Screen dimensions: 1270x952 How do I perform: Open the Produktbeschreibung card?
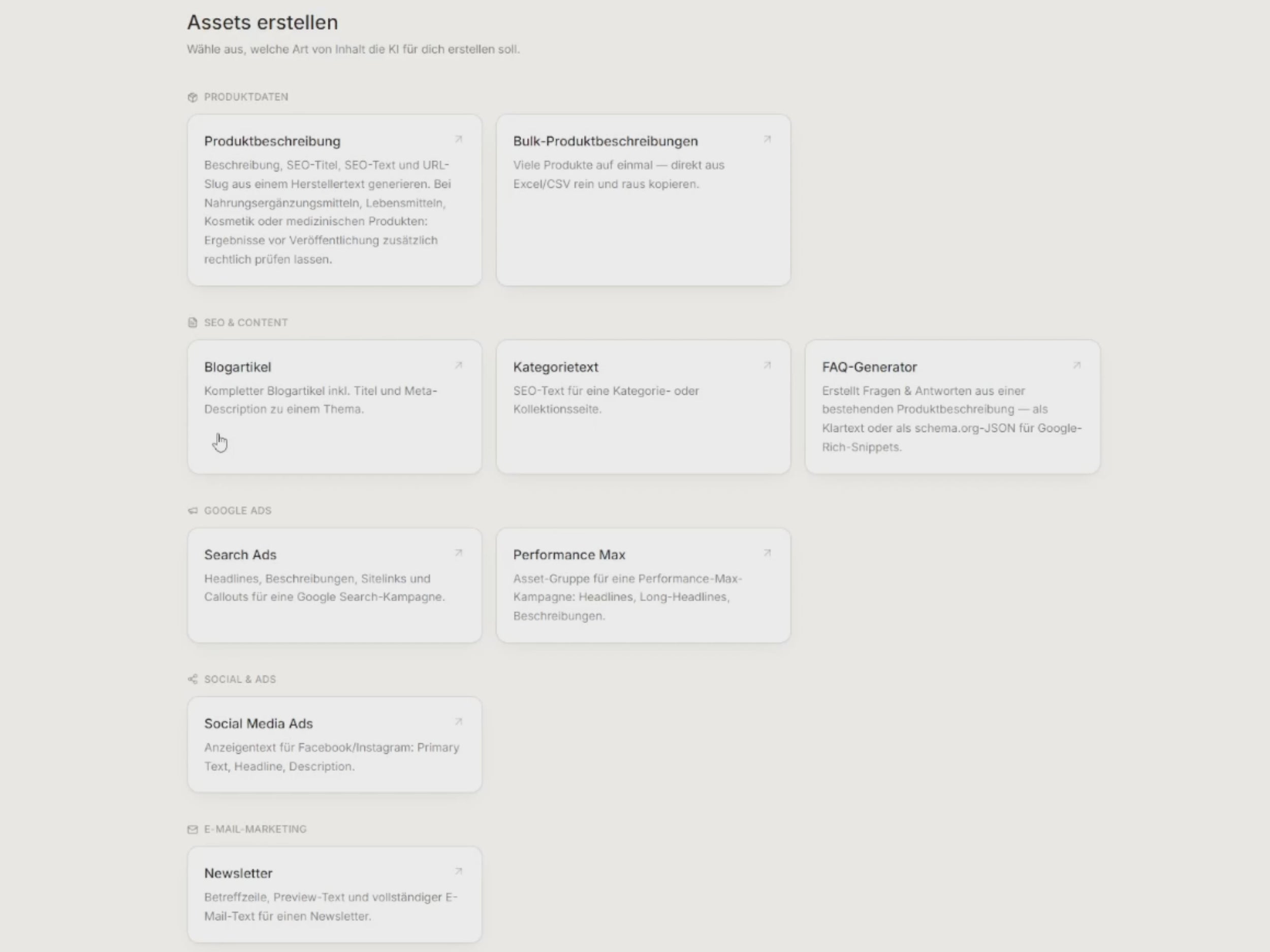(x=334, y=200)
